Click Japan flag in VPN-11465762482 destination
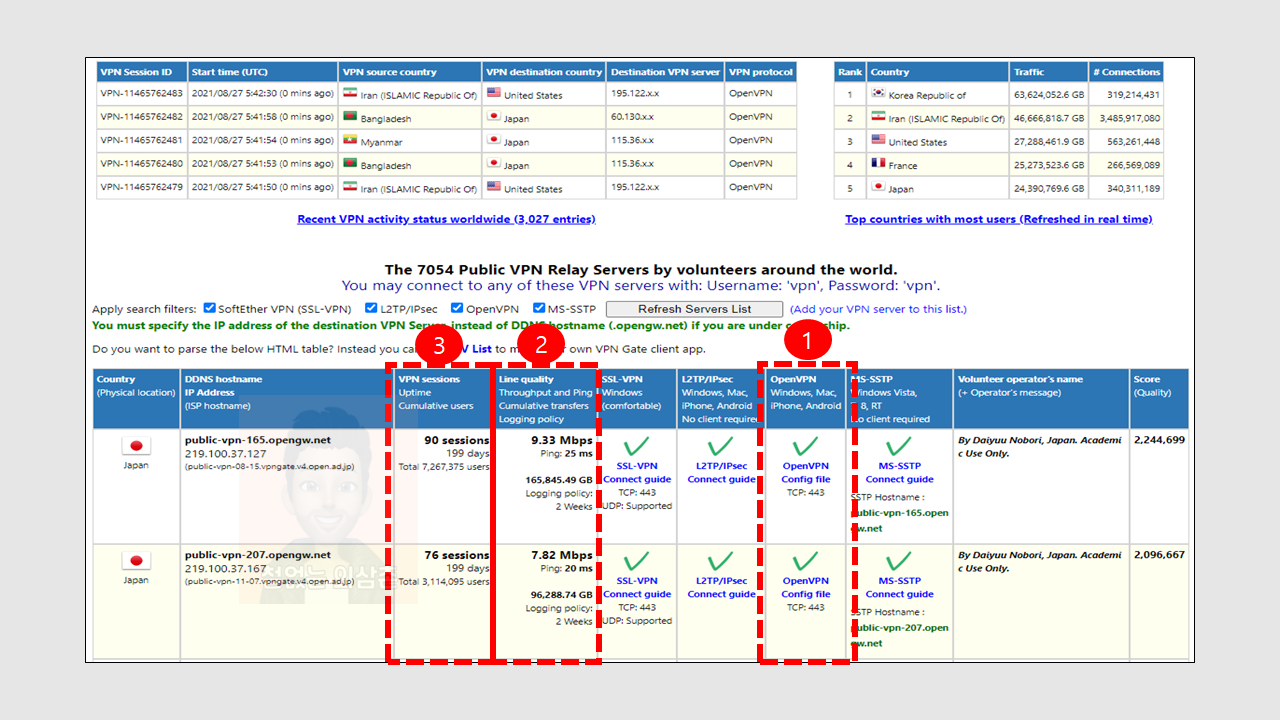The height and width of the screenshot is (720, 1280). 494,116
